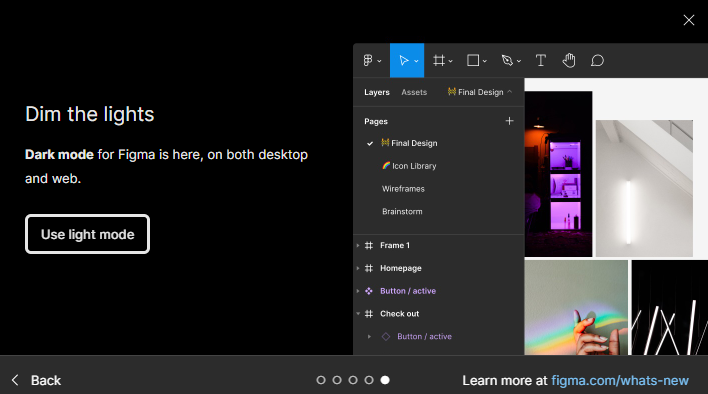Screen dimensions: 708x394
Task: Click rainbow hand image on canvas
Action: click(x=576, y=307)
